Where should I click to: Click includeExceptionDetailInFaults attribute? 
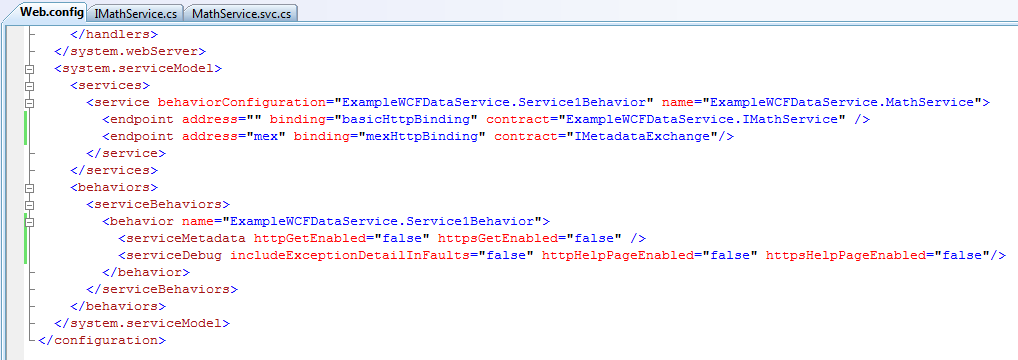click(x=351, y=255)
